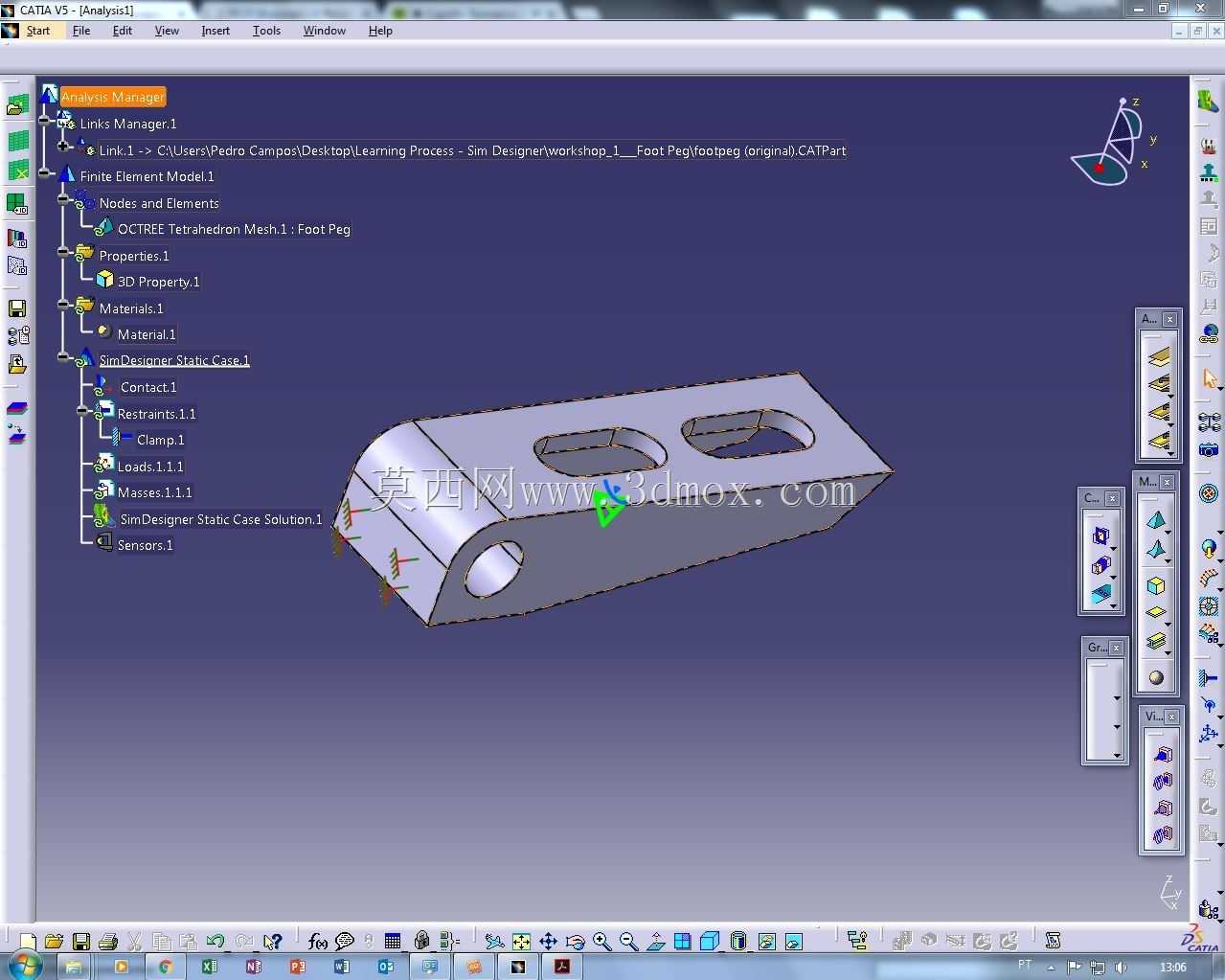Click the Undo arrow icon
Image resolution: width=1225 pixels, height=980 pixels.
(216, 942)
